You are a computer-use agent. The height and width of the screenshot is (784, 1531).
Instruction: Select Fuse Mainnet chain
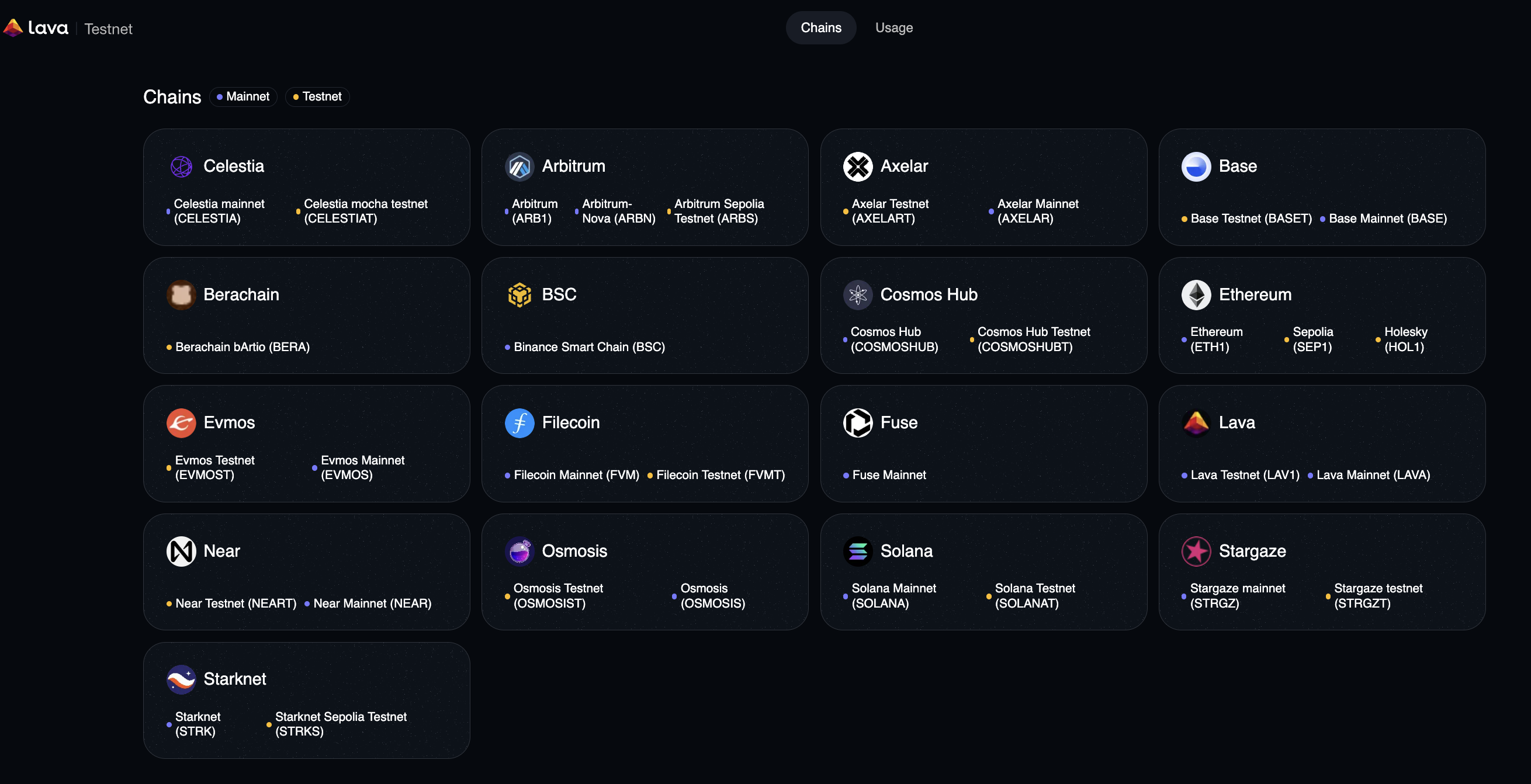(884, 476)
